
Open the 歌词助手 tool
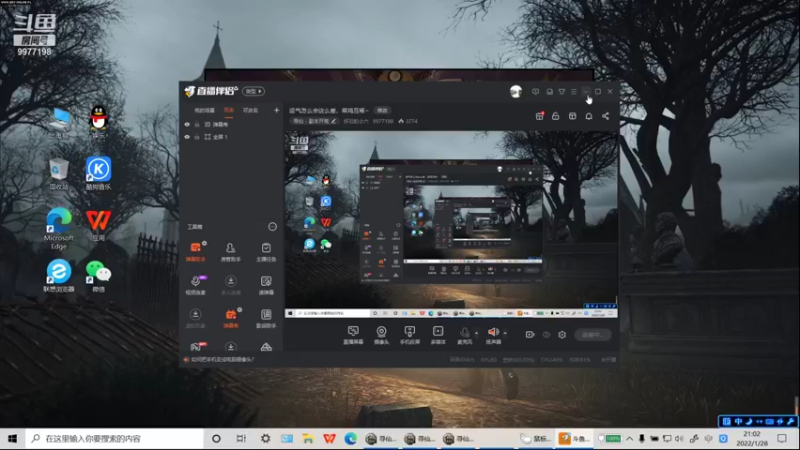pos(266,318)
